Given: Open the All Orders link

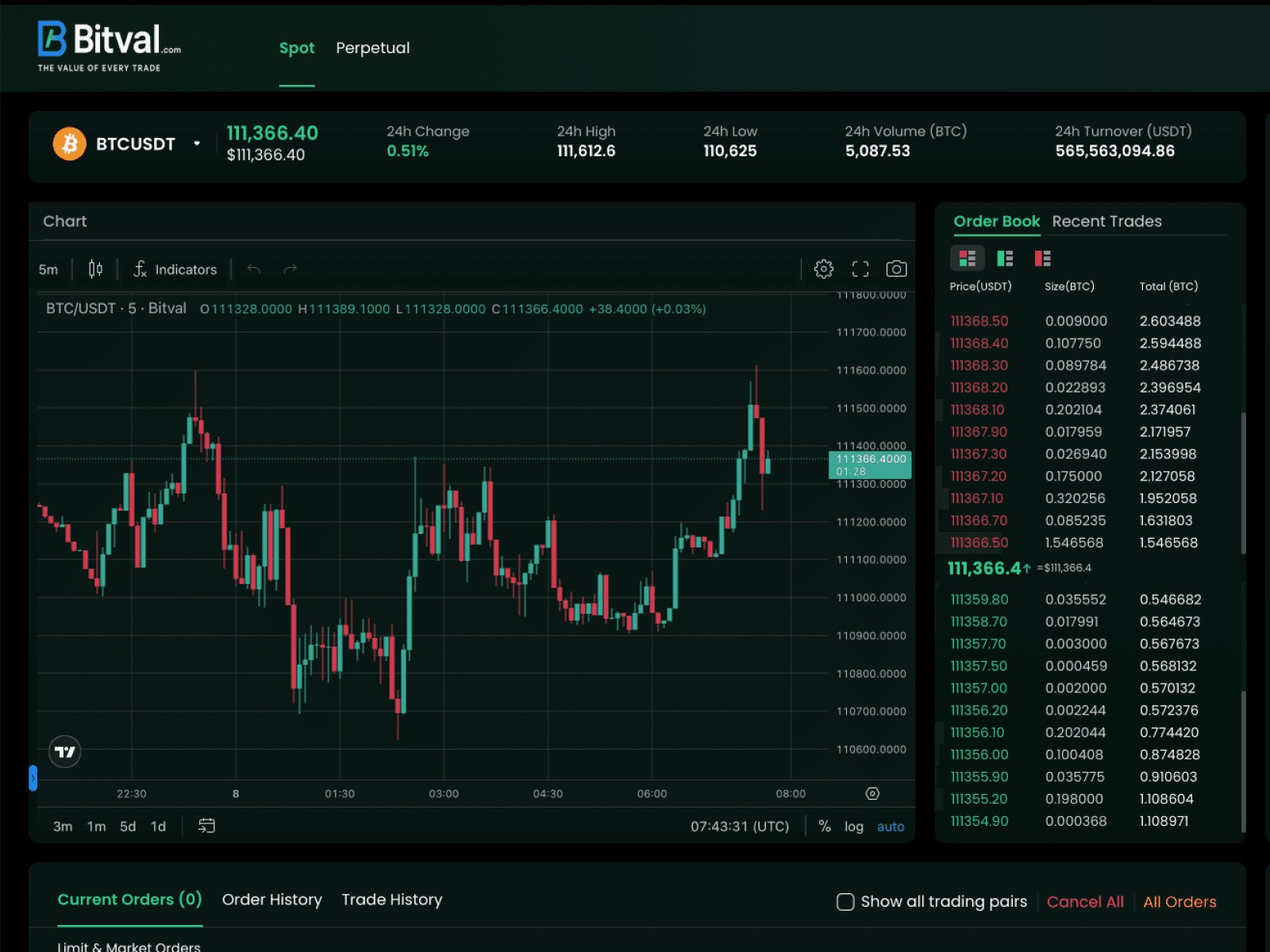Looking at the screenshot, I should pyautogui.click(x=1180, y=902).
